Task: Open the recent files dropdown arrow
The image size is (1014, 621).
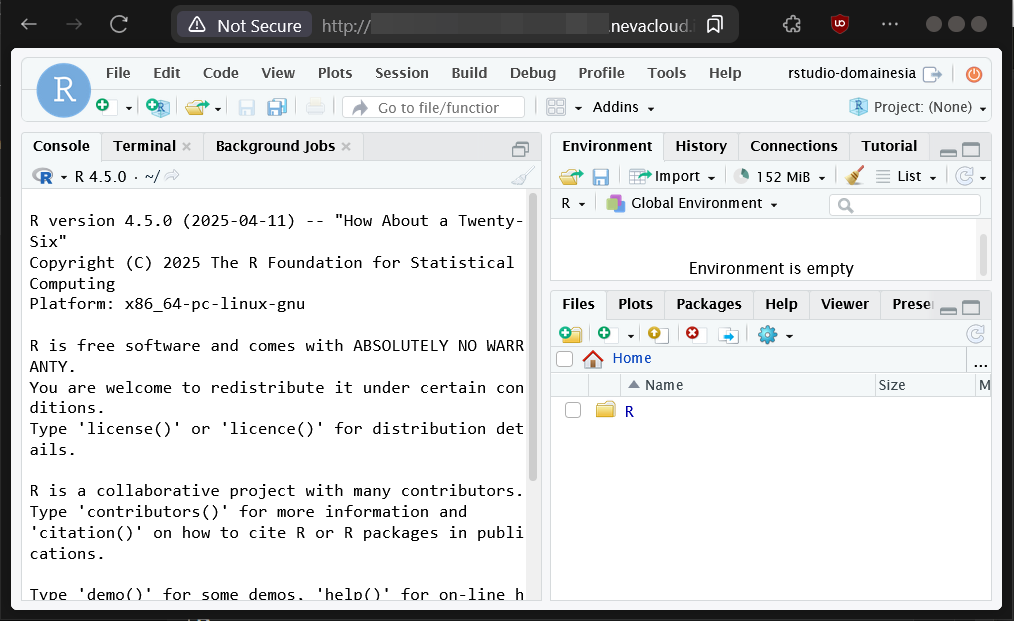Action: click(218, 108)
